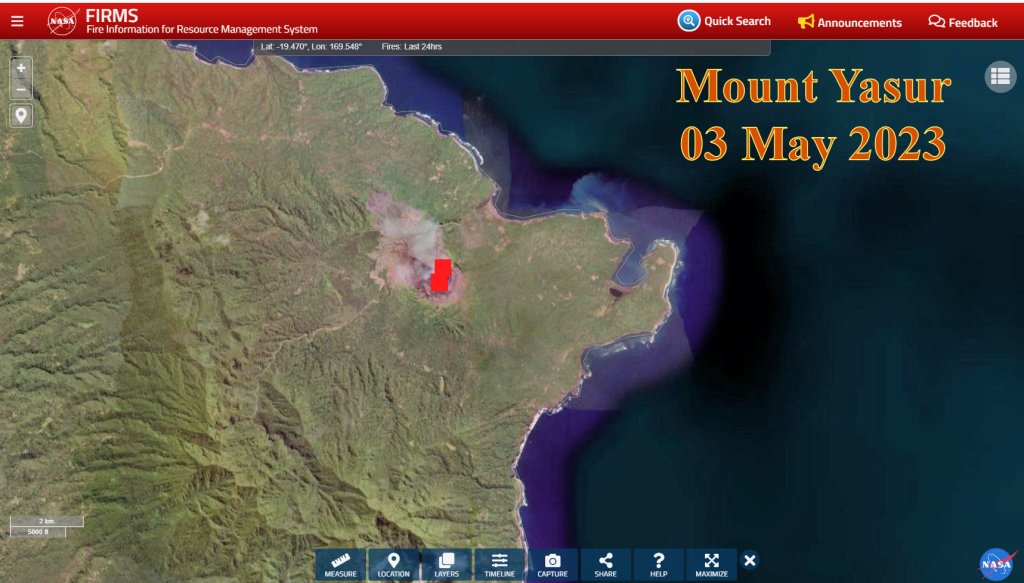Zoom in on the map

[21, 68]
